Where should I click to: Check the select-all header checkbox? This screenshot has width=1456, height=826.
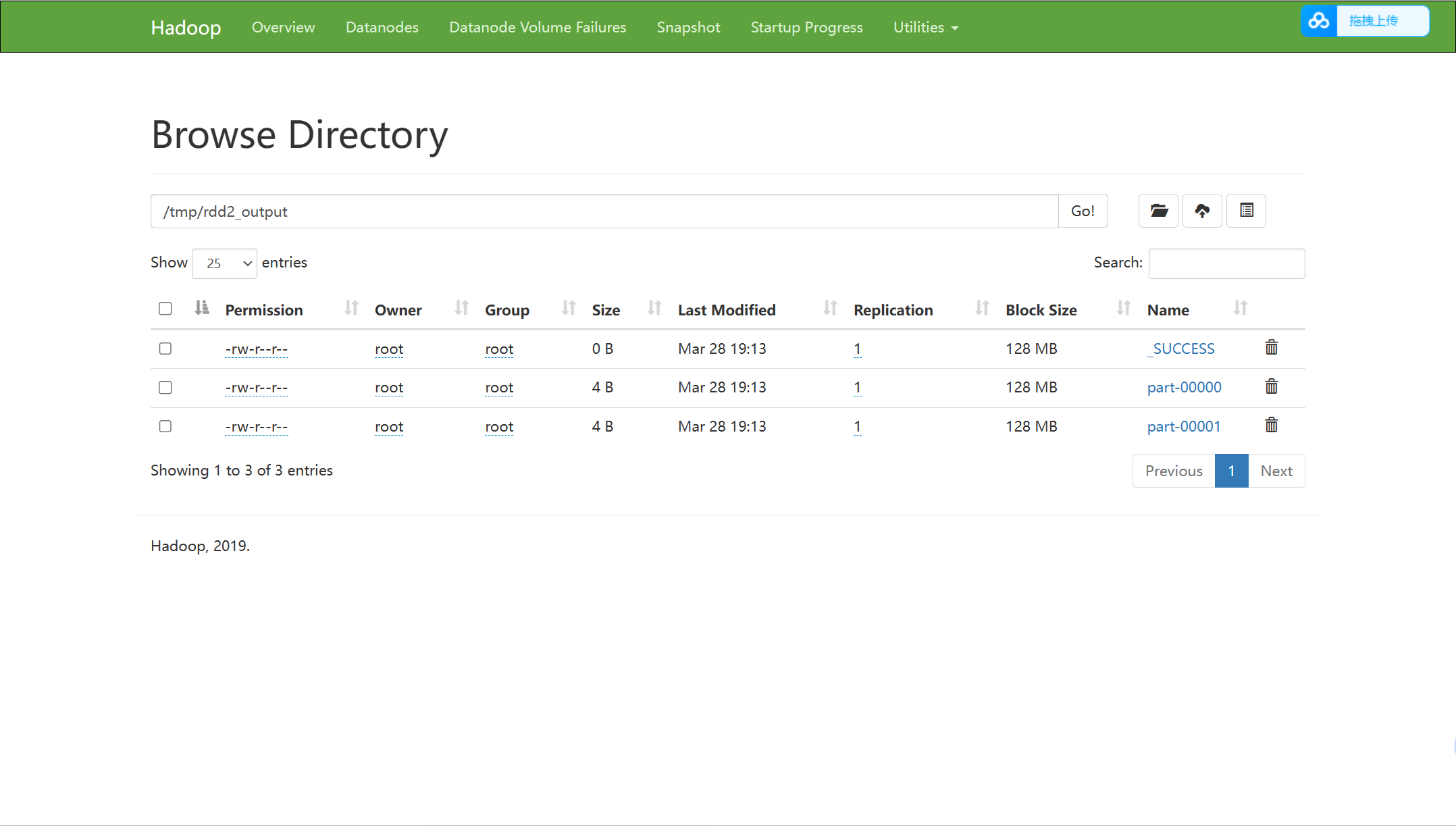(x=165, y=309)
